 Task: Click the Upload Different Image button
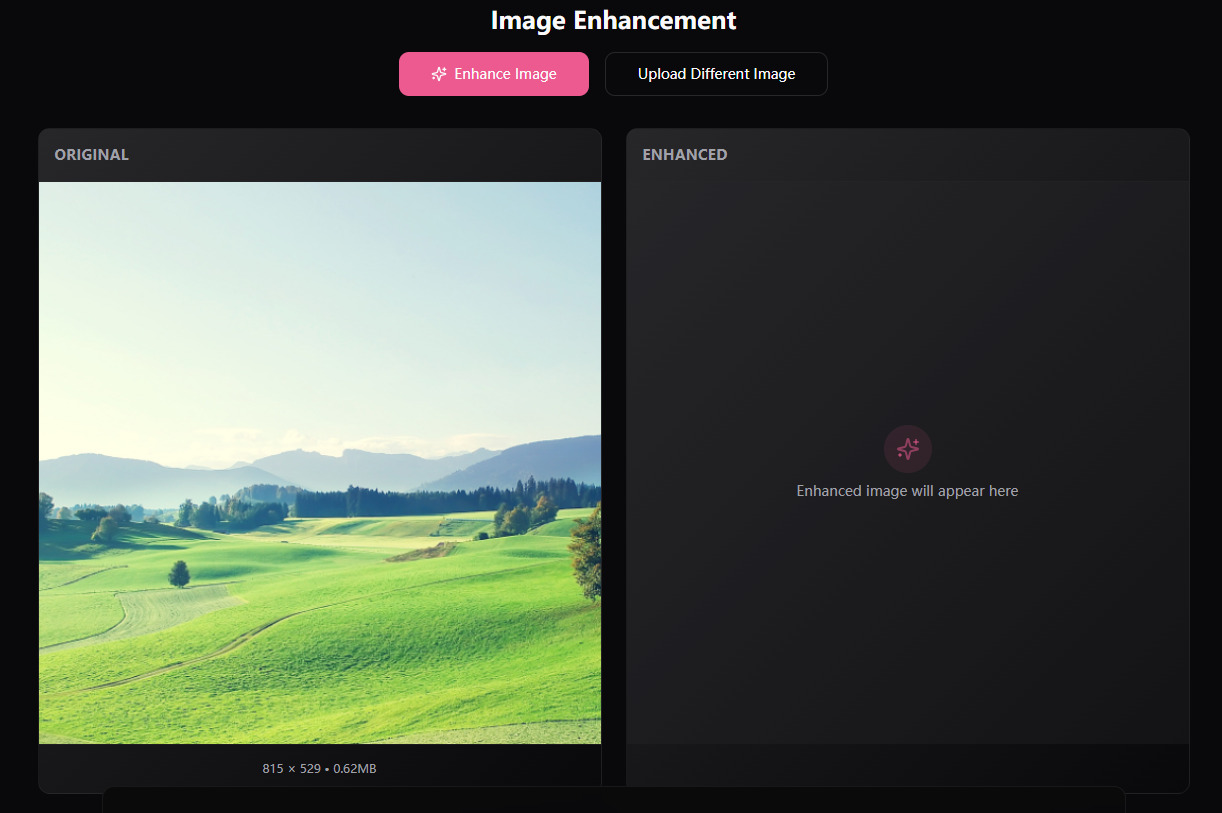point(716,74)
